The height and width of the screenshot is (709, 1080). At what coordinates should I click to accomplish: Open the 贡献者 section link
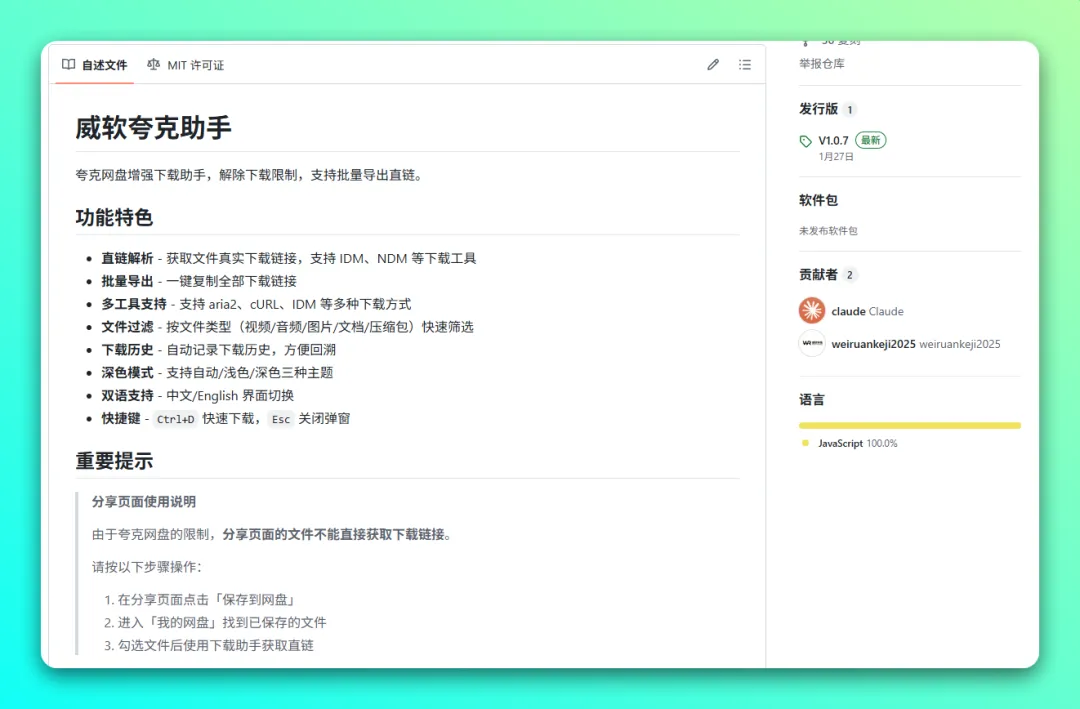pos(818,274)
